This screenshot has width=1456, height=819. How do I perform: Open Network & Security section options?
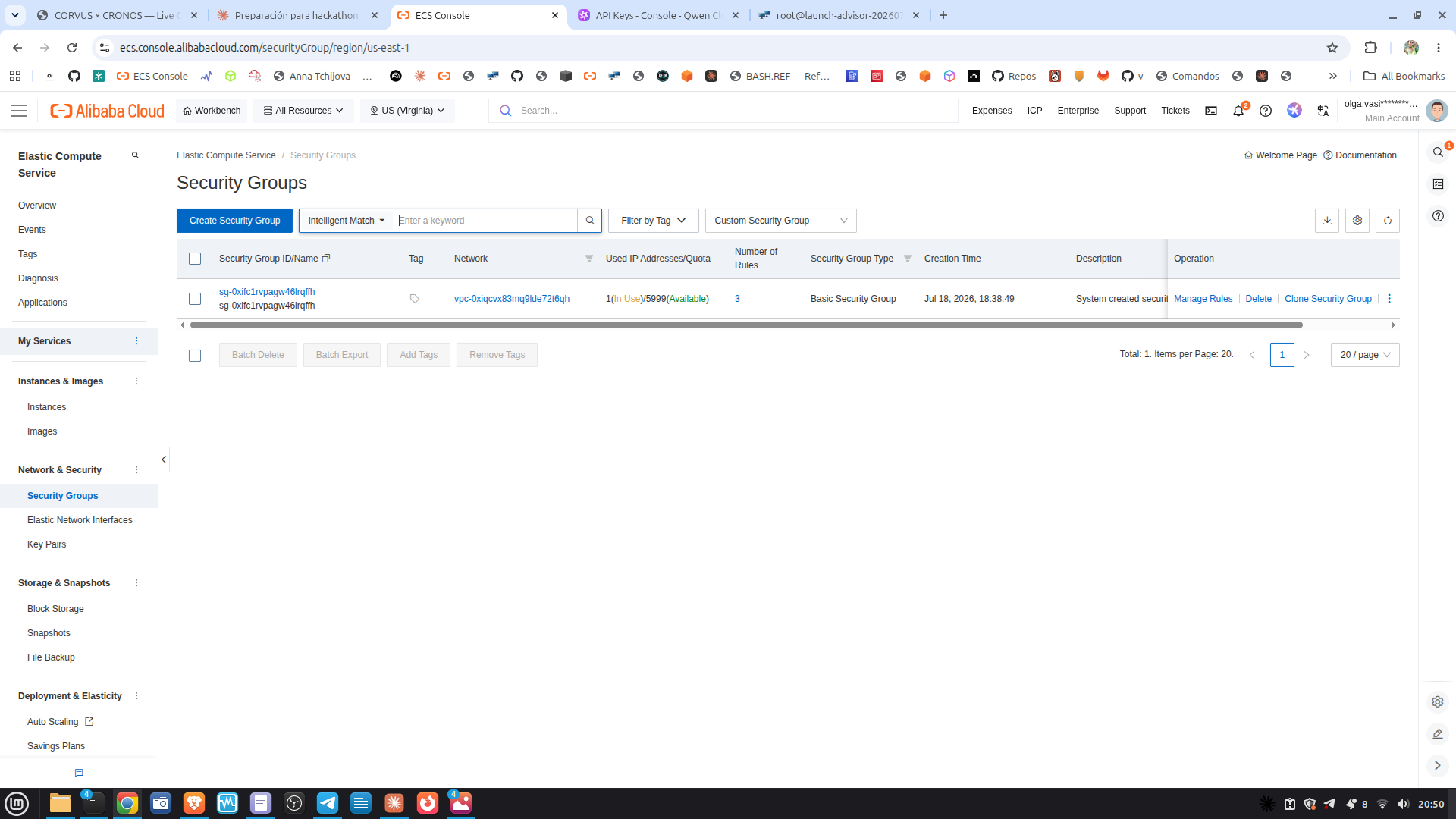coord(136,470)
